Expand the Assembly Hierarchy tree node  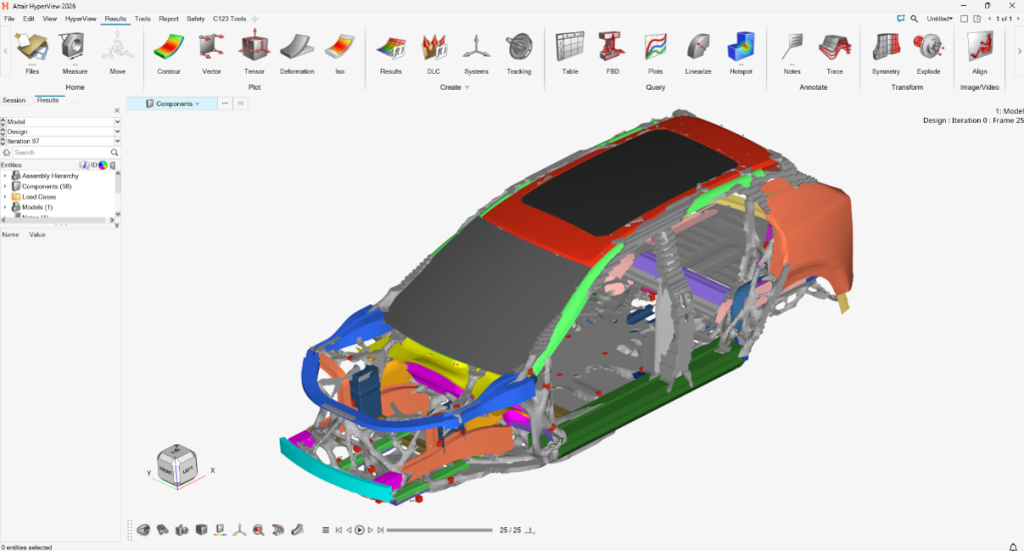[5, 176]
